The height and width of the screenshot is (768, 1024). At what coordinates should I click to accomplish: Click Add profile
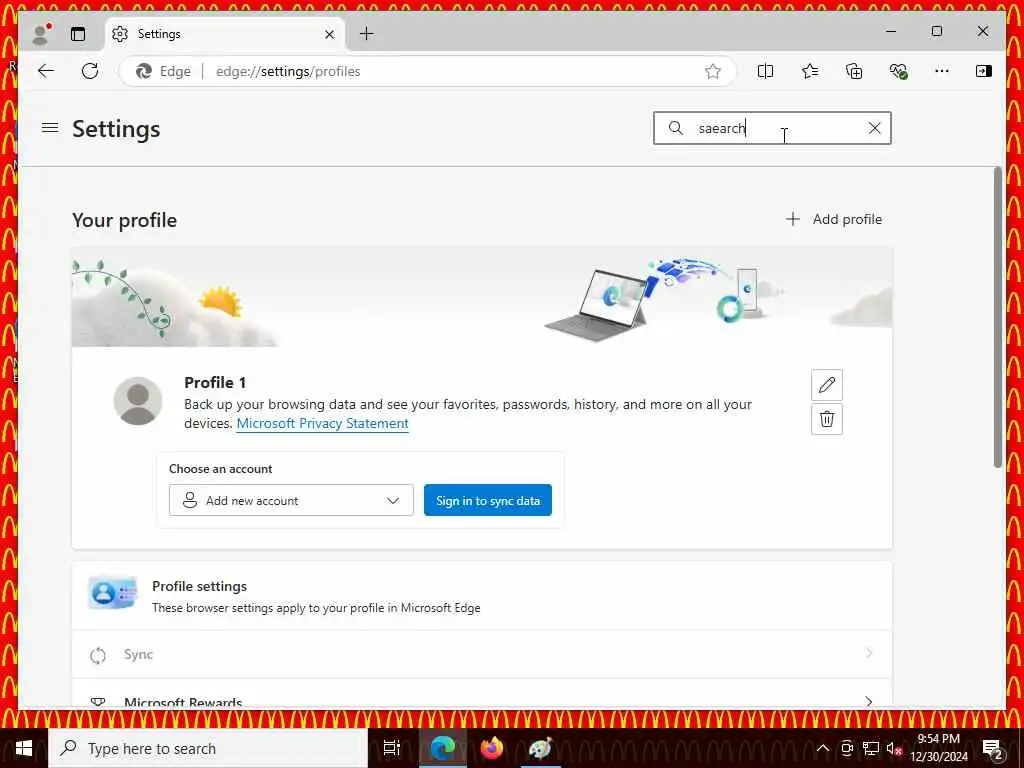tap(834, 219)
